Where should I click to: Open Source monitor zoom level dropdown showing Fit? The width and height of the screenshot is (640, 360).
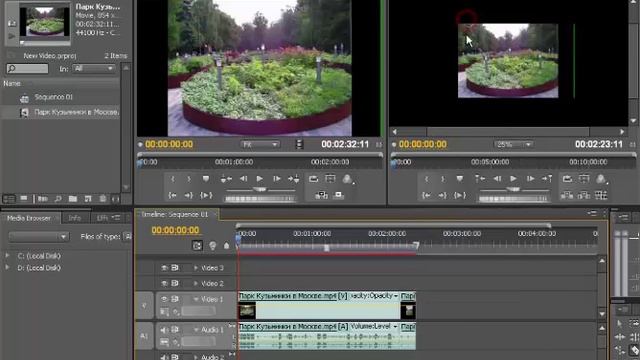(260, 144)
